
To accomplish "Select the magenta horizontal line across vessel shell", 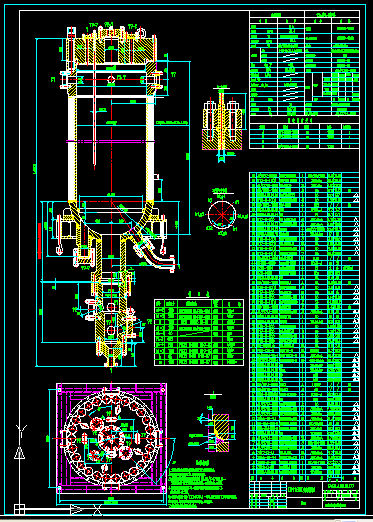I will tap(111, 141).
